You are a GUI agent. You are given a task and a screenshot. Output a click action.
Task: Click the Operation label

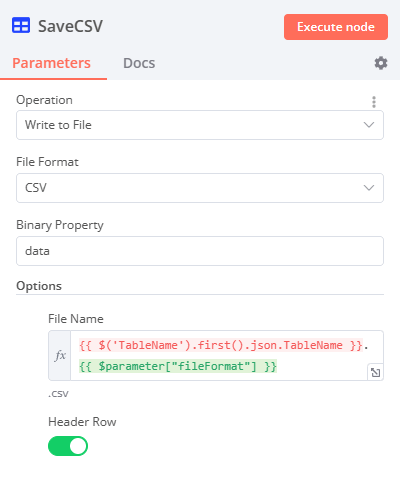[44, 100]
